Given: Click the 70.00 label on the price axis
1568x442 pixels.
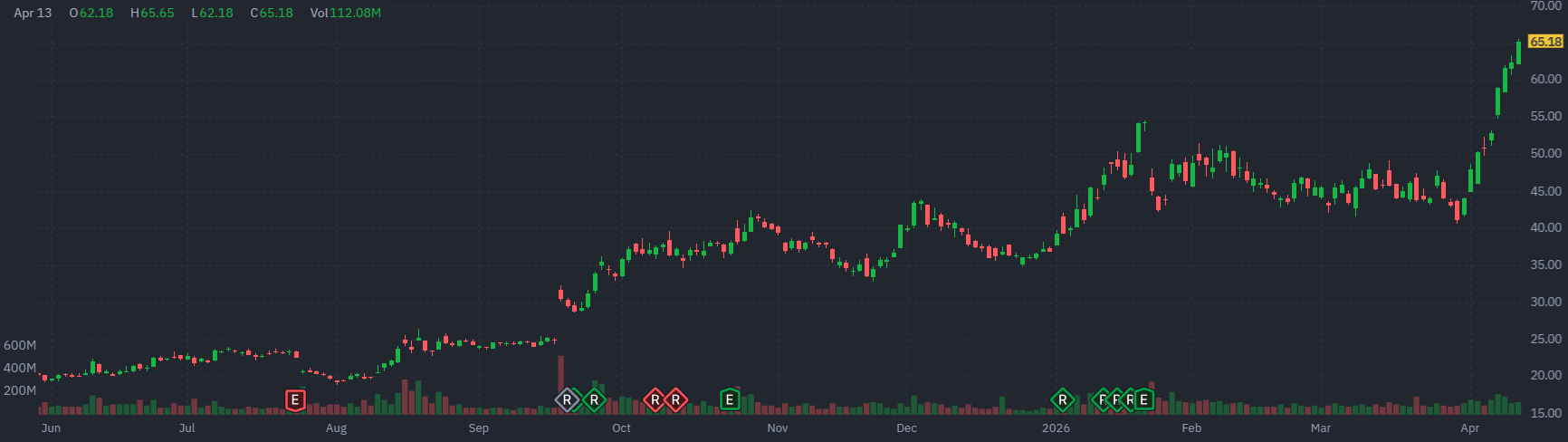Looking at the screenshot, I should coord(1545,5).
